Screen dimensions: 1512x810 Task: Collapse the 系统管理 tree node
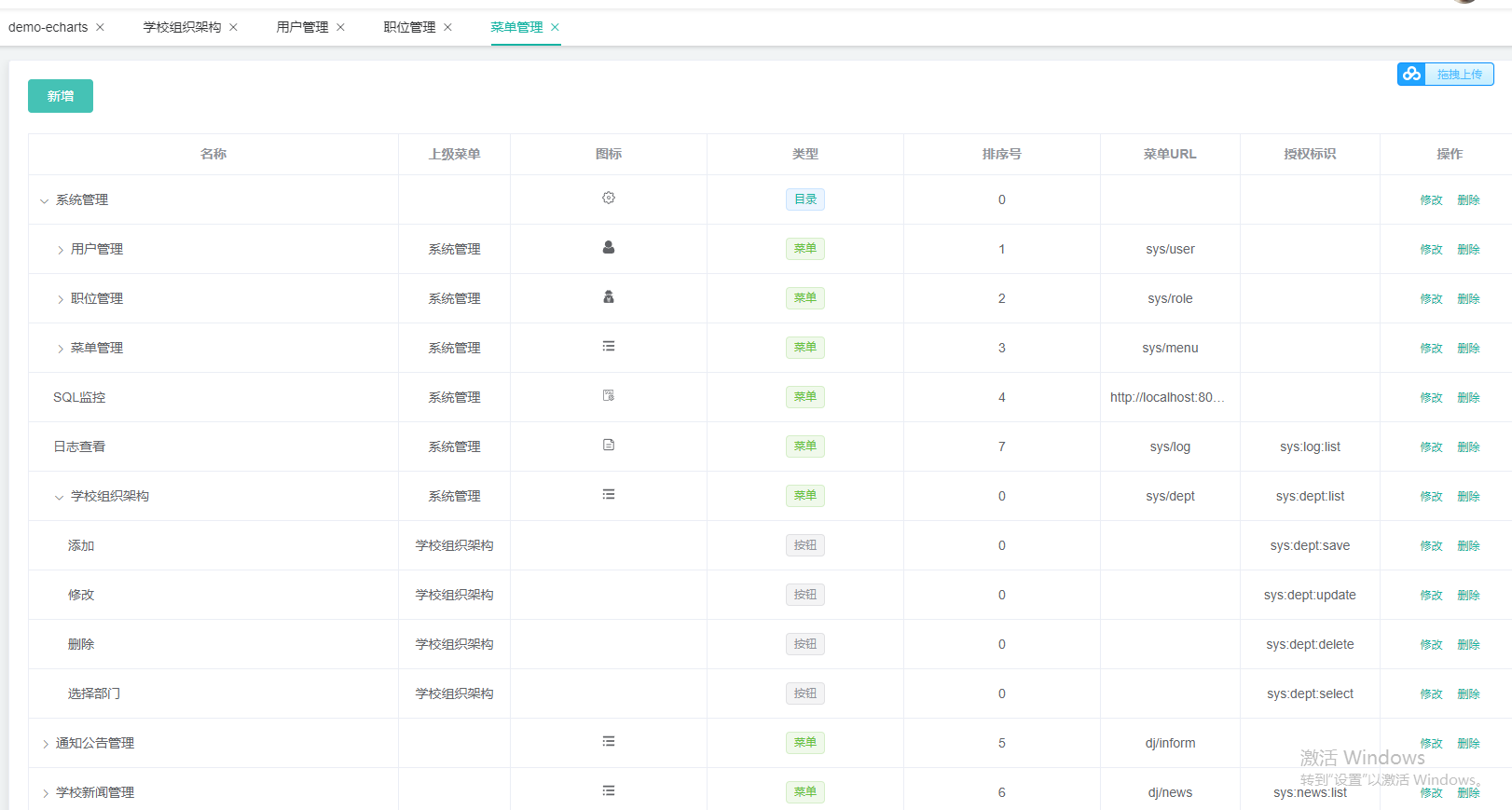44,200
